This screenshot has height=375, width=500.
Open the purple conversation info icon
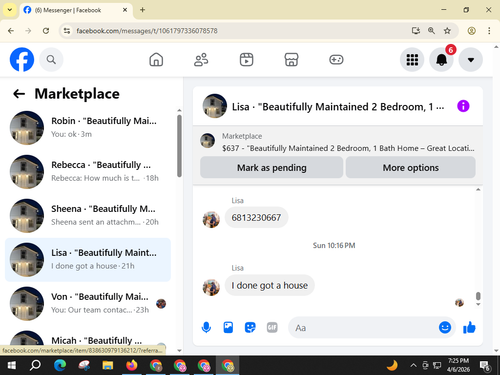(463, 106)
